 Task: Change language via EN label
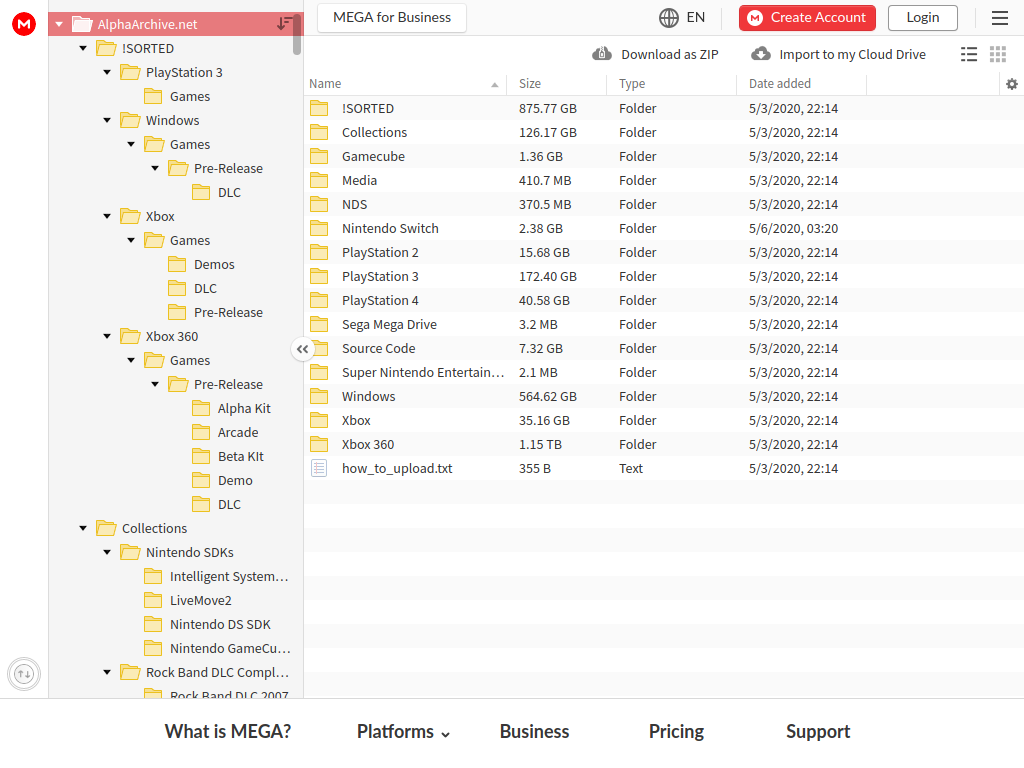click(696, 18)
